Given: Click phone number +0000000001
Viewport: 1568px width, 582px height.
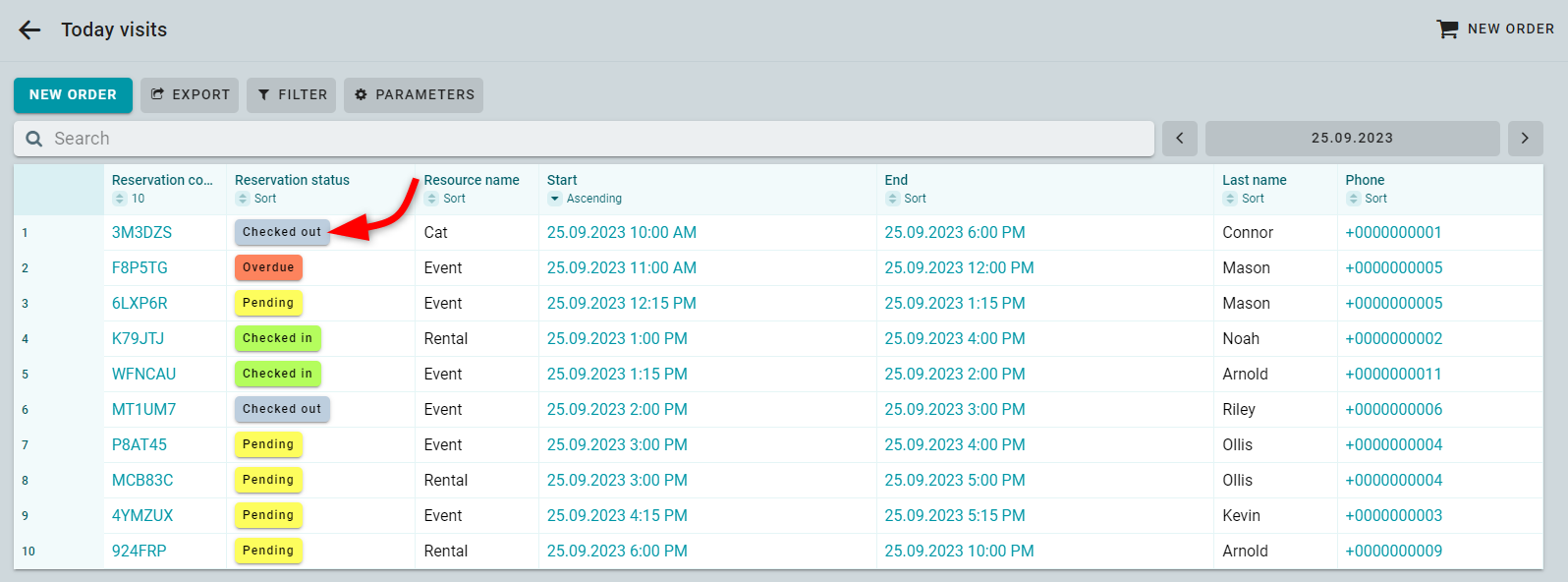Looking at the screenshot, I should pos(1394,233).
